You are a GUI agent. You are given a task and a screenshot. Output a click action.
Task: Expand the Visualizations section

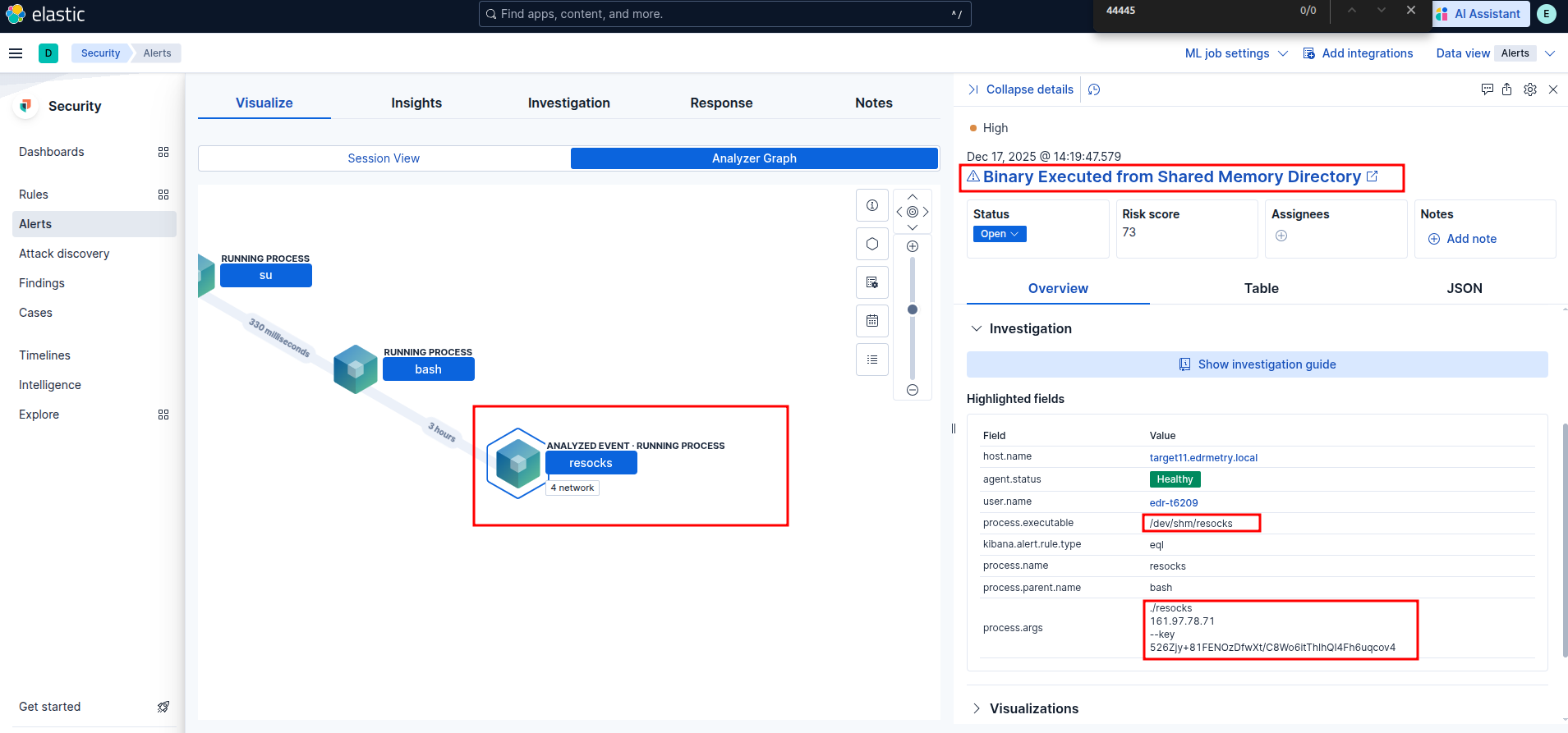(1033, 708)
